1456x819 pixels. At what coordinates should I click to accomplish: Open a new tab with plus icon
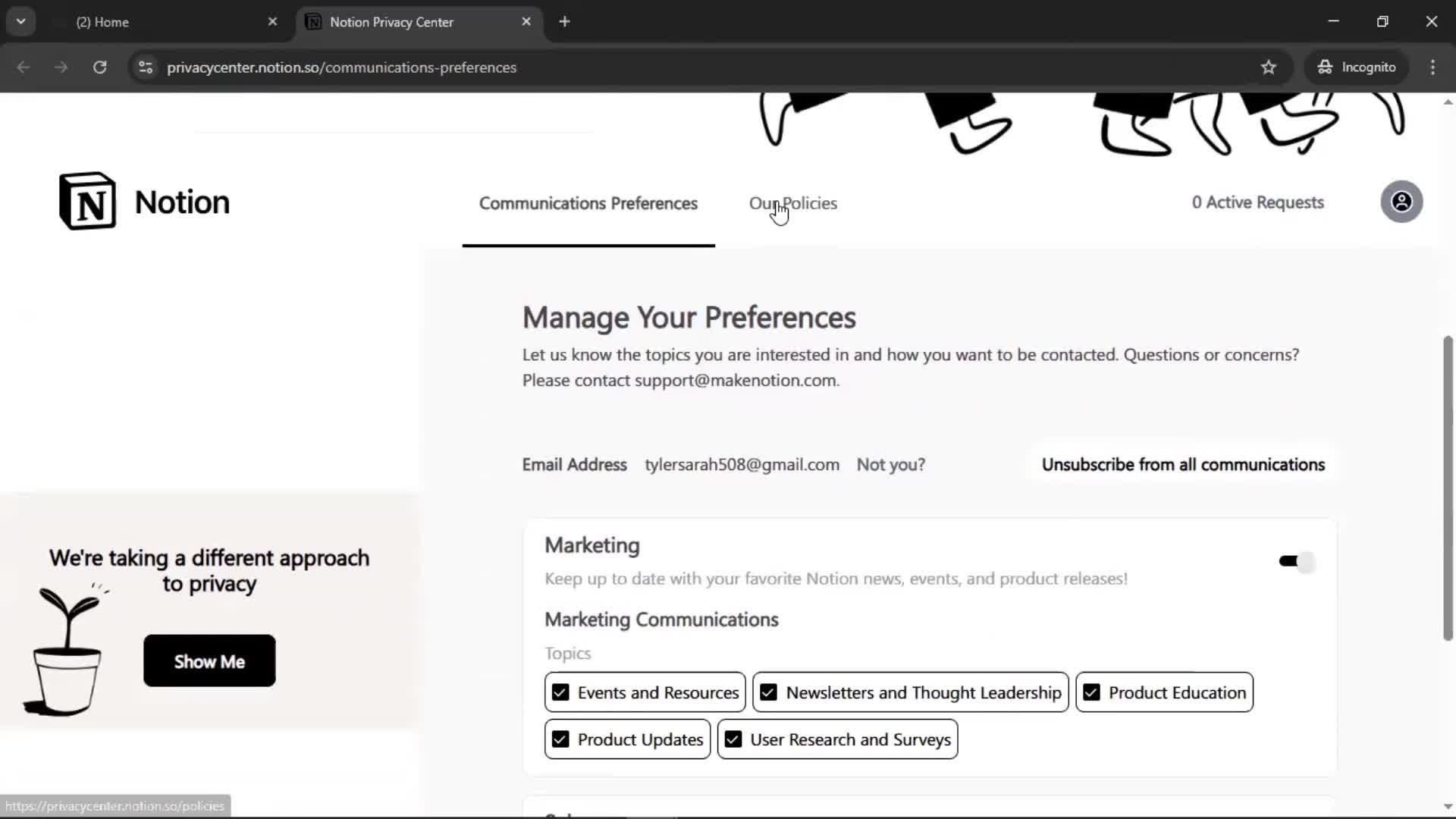pyautogui.click(x=564, y=22)
